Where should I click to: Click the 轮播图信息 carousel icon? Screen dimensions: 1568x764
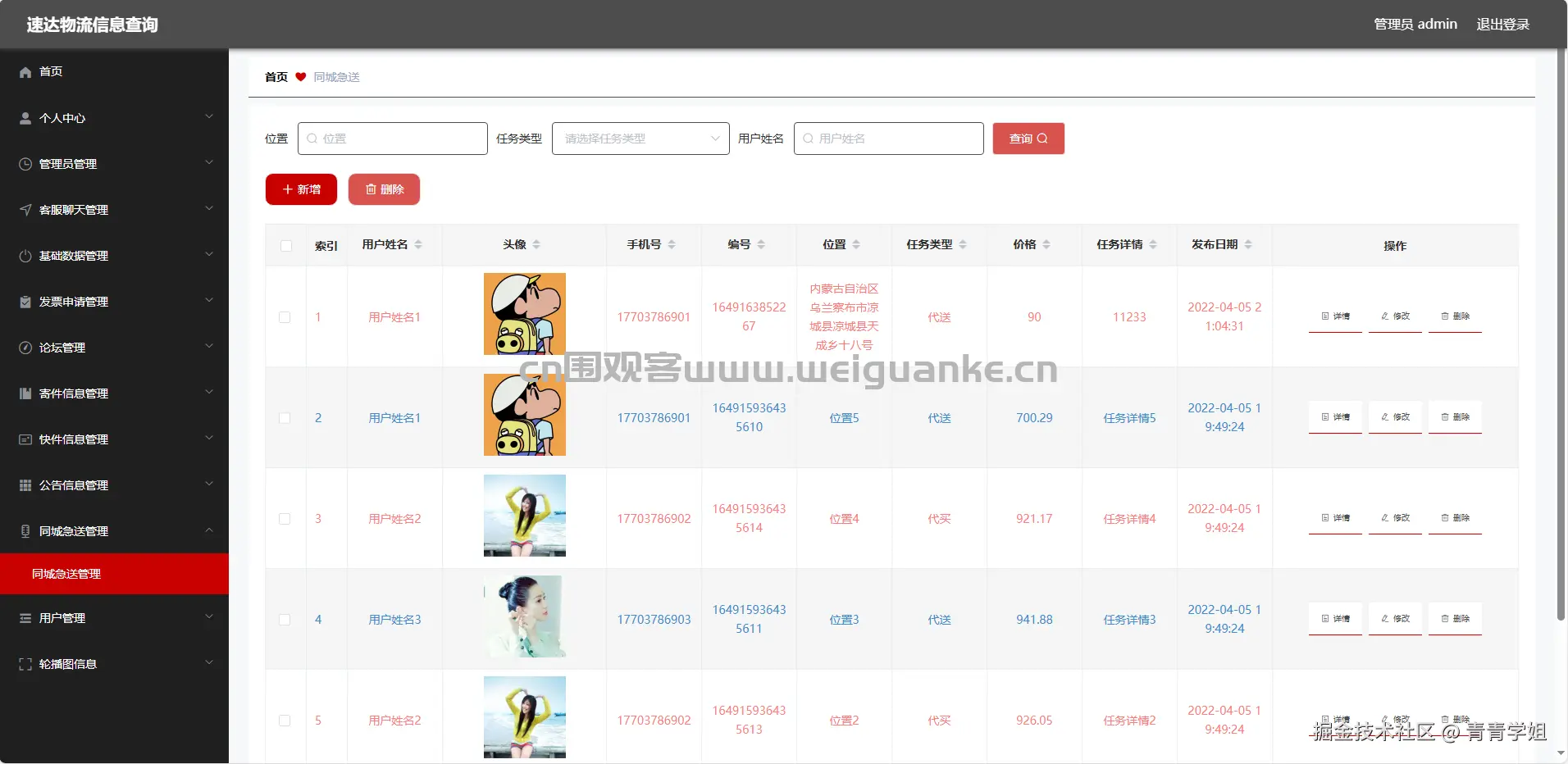coord(25,664)
